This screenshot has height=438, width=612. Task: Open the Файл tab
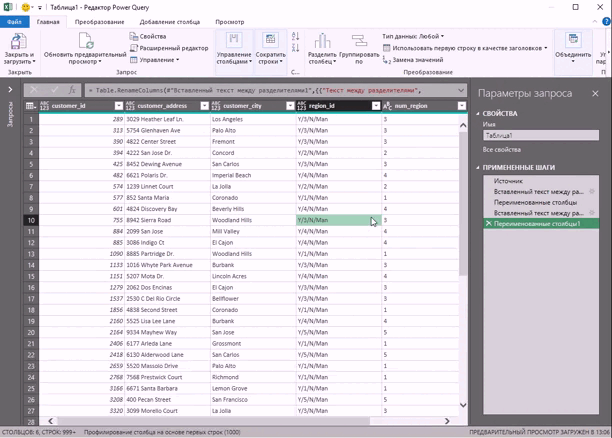tap(14, 22)
